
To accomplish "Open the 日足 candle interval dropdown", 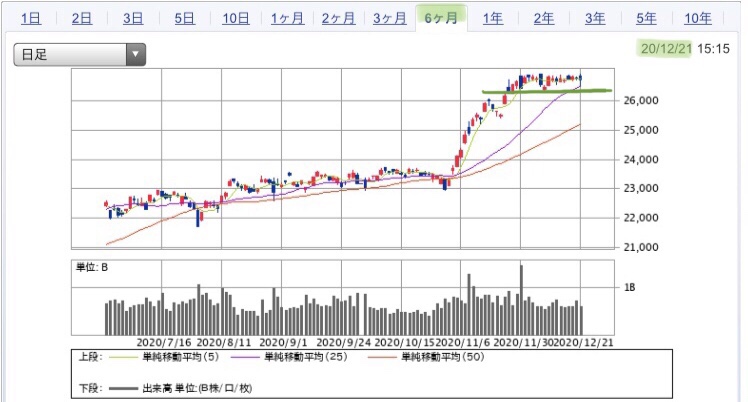I will [80, 54].
